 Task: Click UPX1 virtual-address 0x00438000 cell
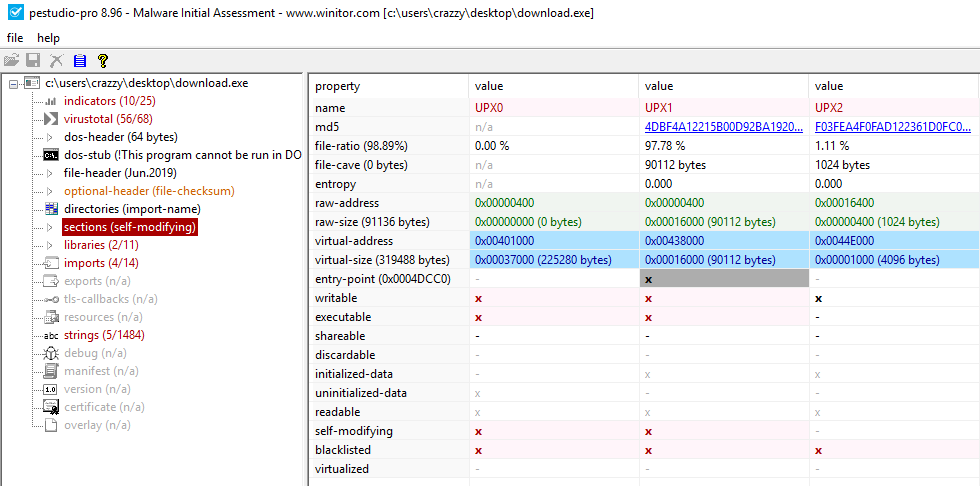click(x=723, y=241)
